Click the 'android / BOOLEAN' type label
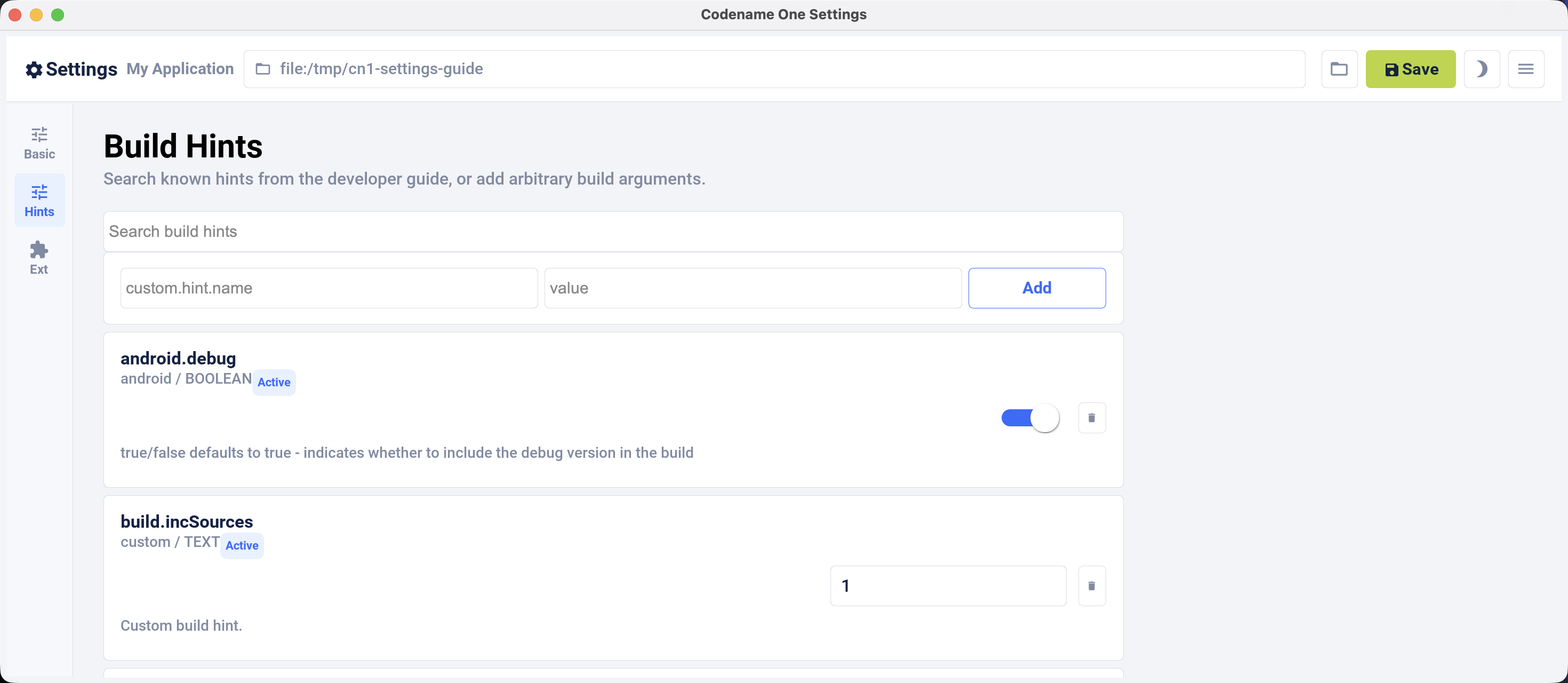The image size is (1568, 683). (186, 379)
